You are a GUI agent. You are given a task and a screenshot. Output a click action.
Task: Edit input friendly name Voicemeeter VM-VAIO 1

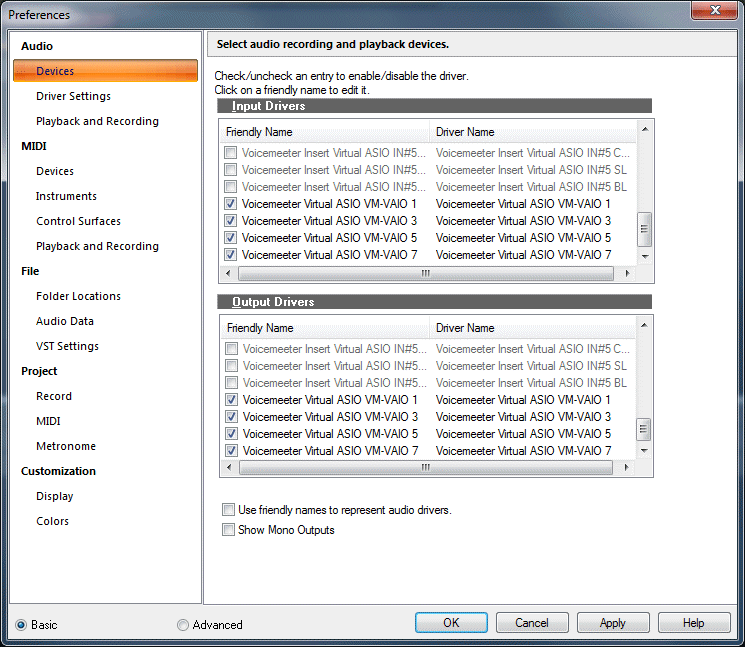click(329, 204)
